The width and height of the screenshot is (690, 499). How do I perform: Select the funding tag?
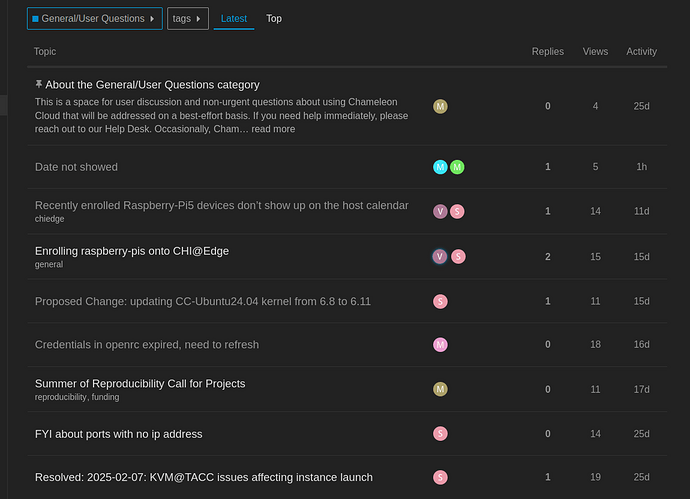[x=105, y=397]
